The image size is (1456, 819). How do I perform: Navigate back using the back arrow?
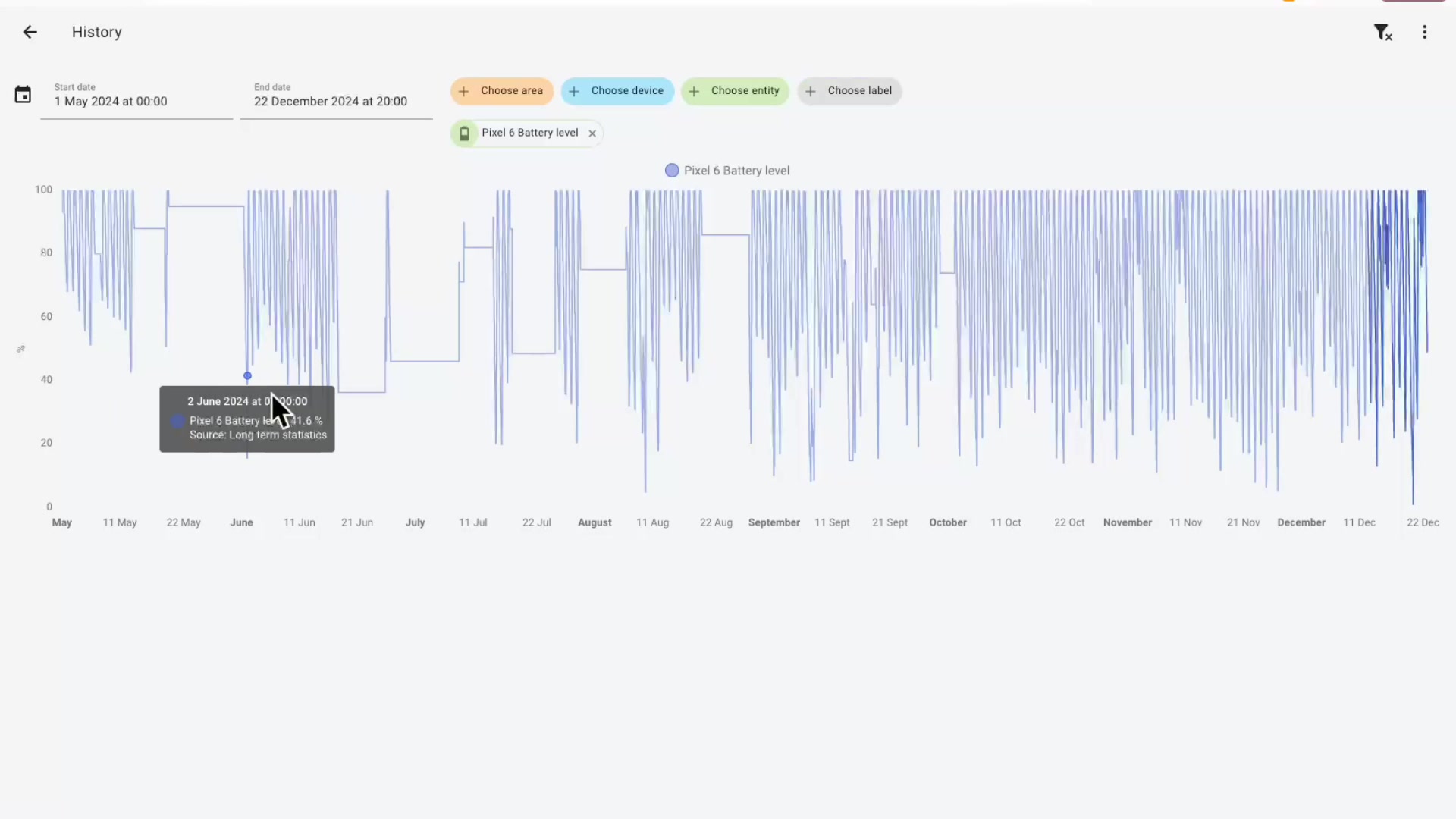click(x=30, y=32)
